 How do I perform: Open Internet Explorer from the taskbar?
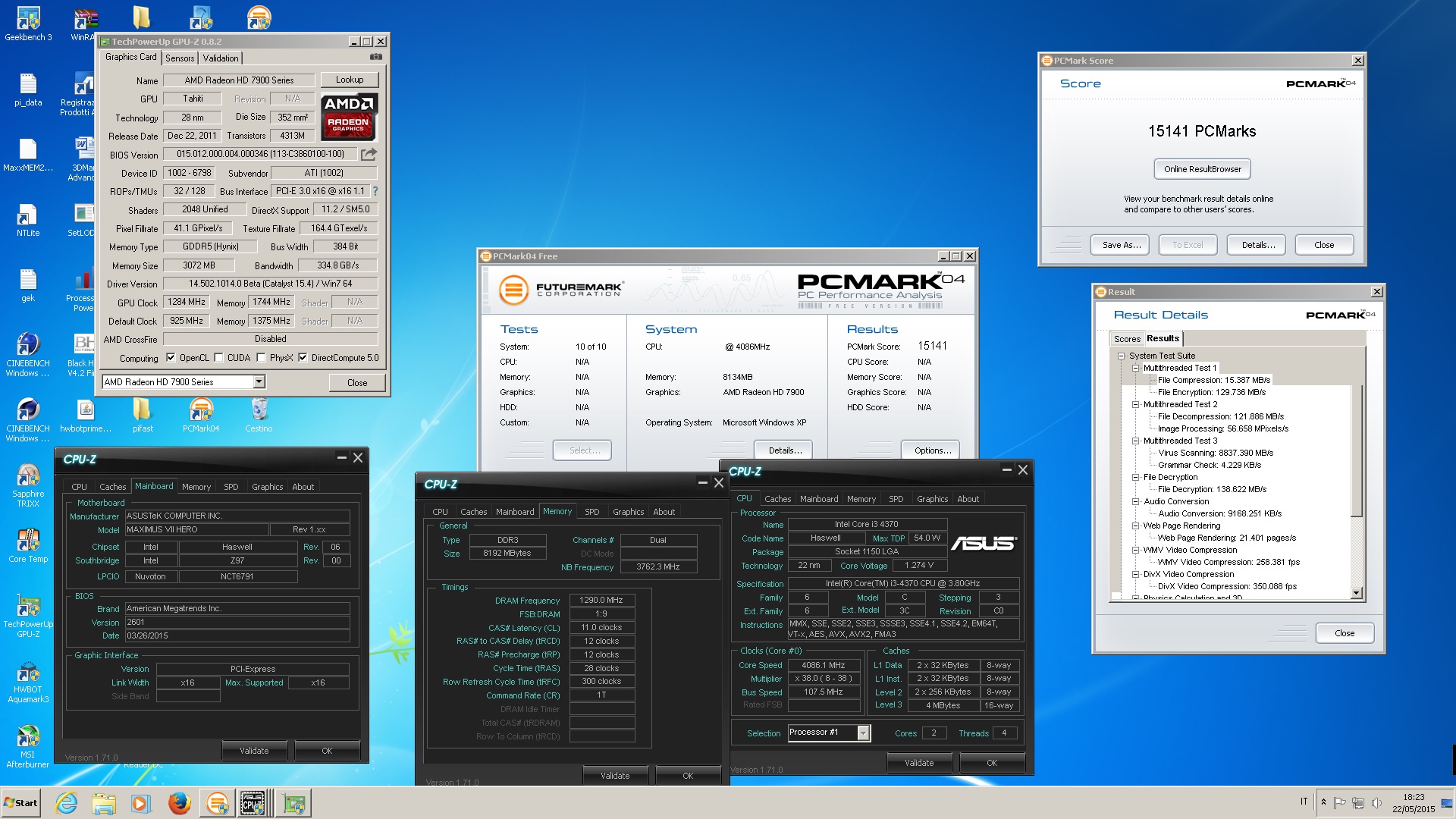67,803
